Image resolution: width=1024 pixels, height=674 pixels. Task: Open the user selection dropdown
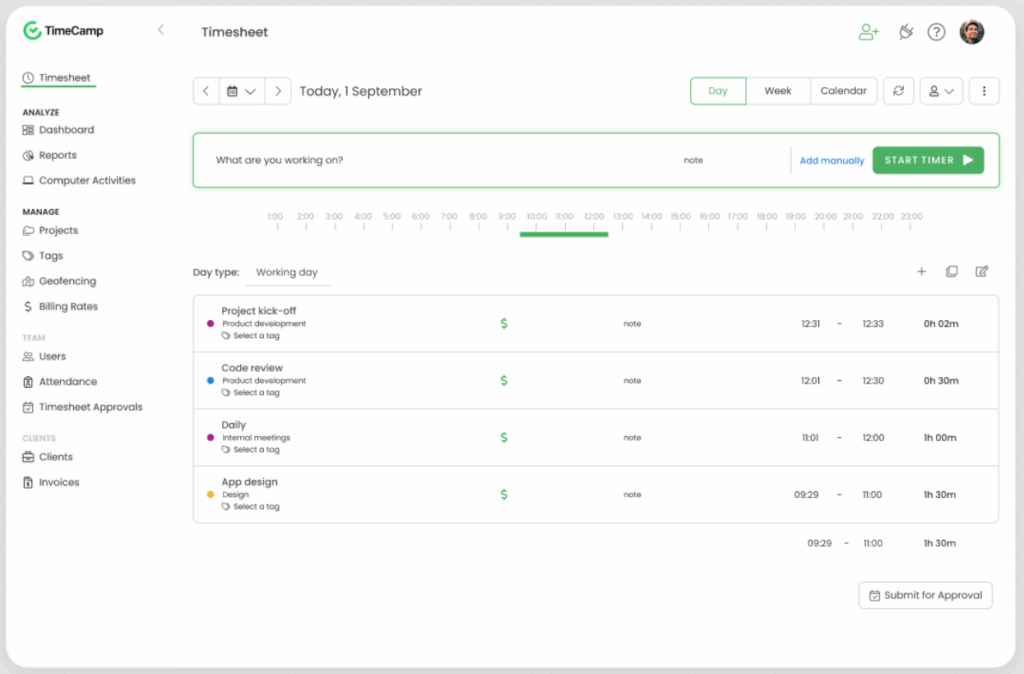[941, 91]
